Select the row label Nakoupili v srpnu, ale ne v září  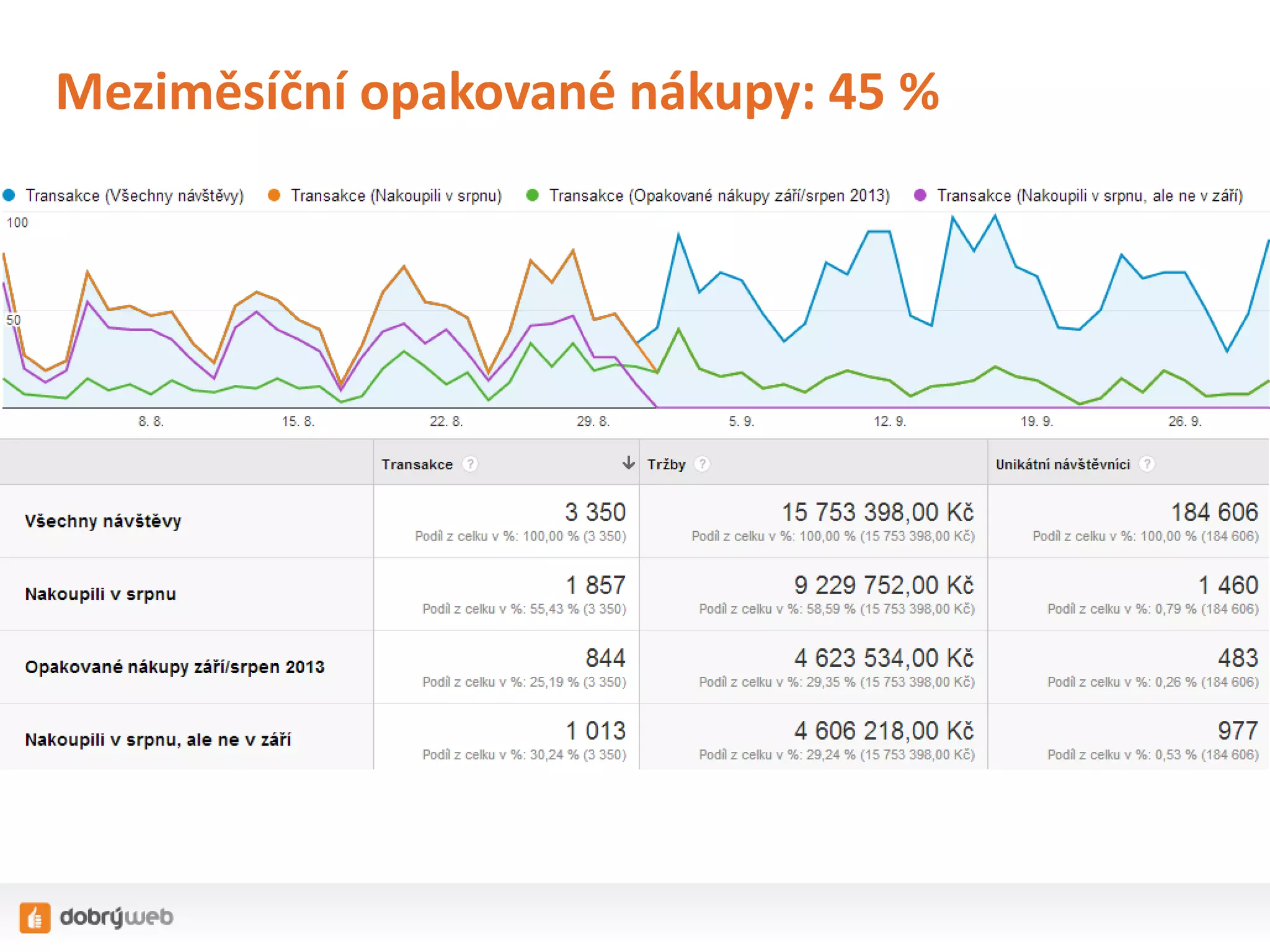click(158, 739)
